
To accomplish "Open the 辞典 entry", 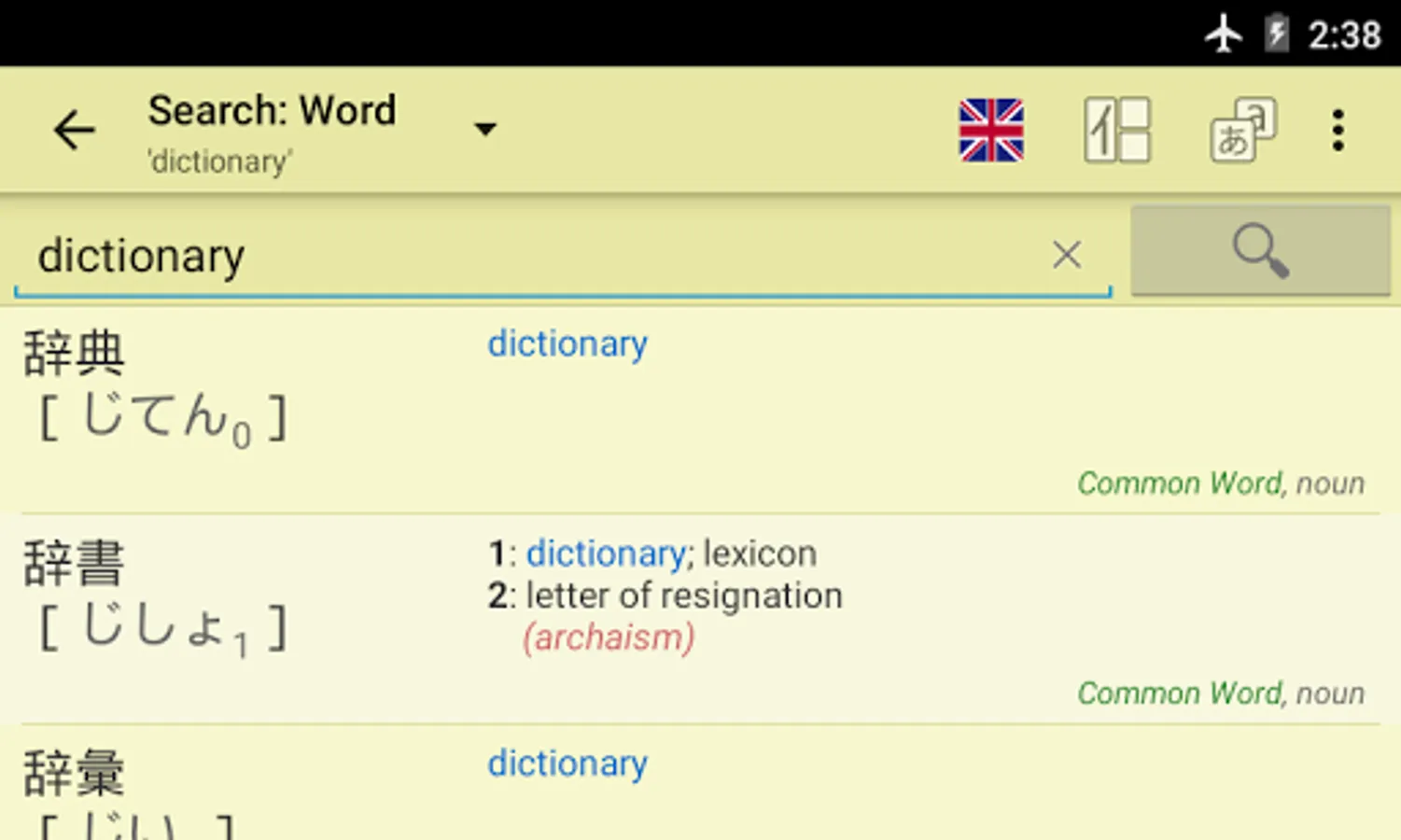I will coord(75,354).
